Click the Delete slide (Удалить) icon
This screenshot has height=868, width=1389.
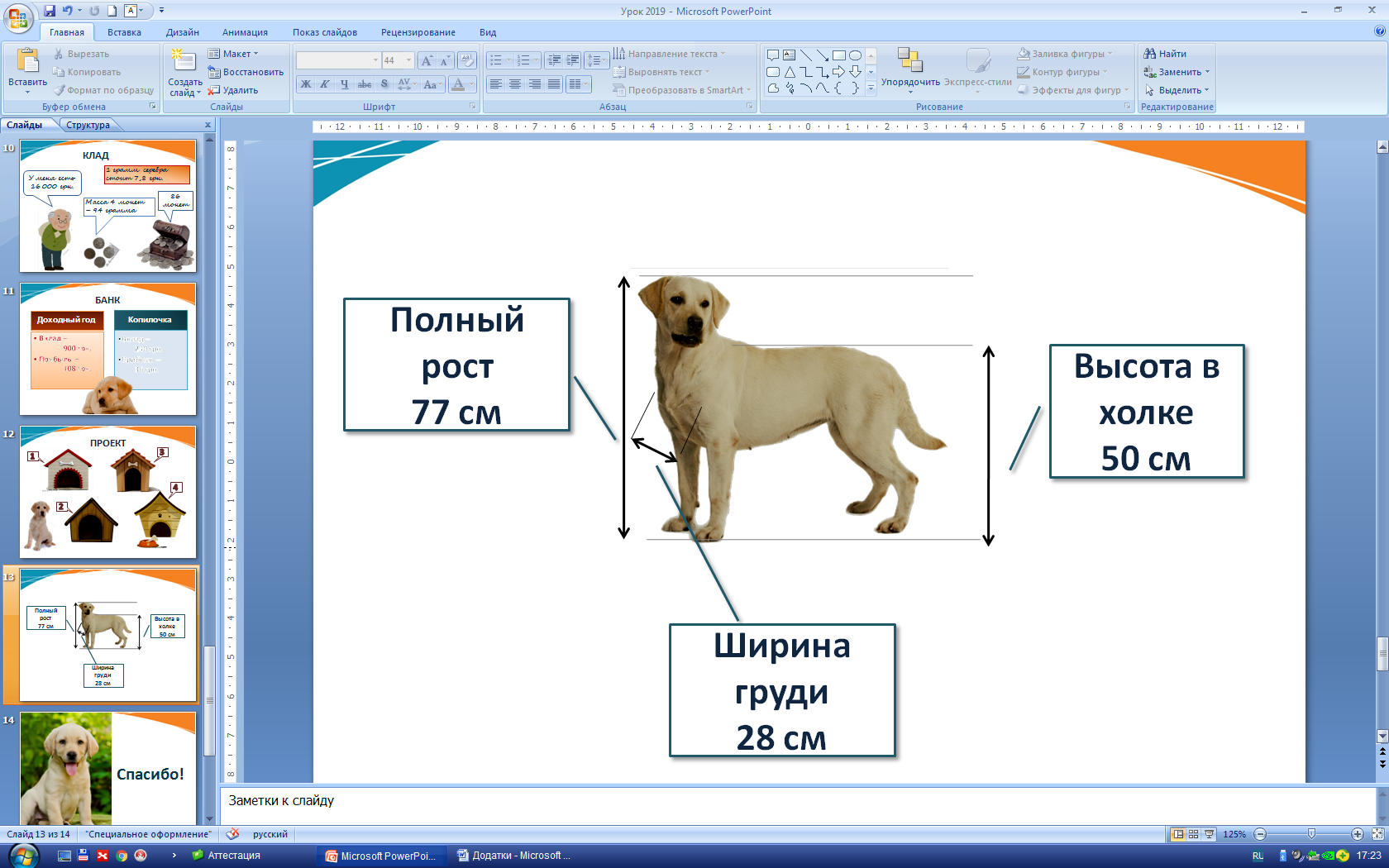[x=214, y=90]
